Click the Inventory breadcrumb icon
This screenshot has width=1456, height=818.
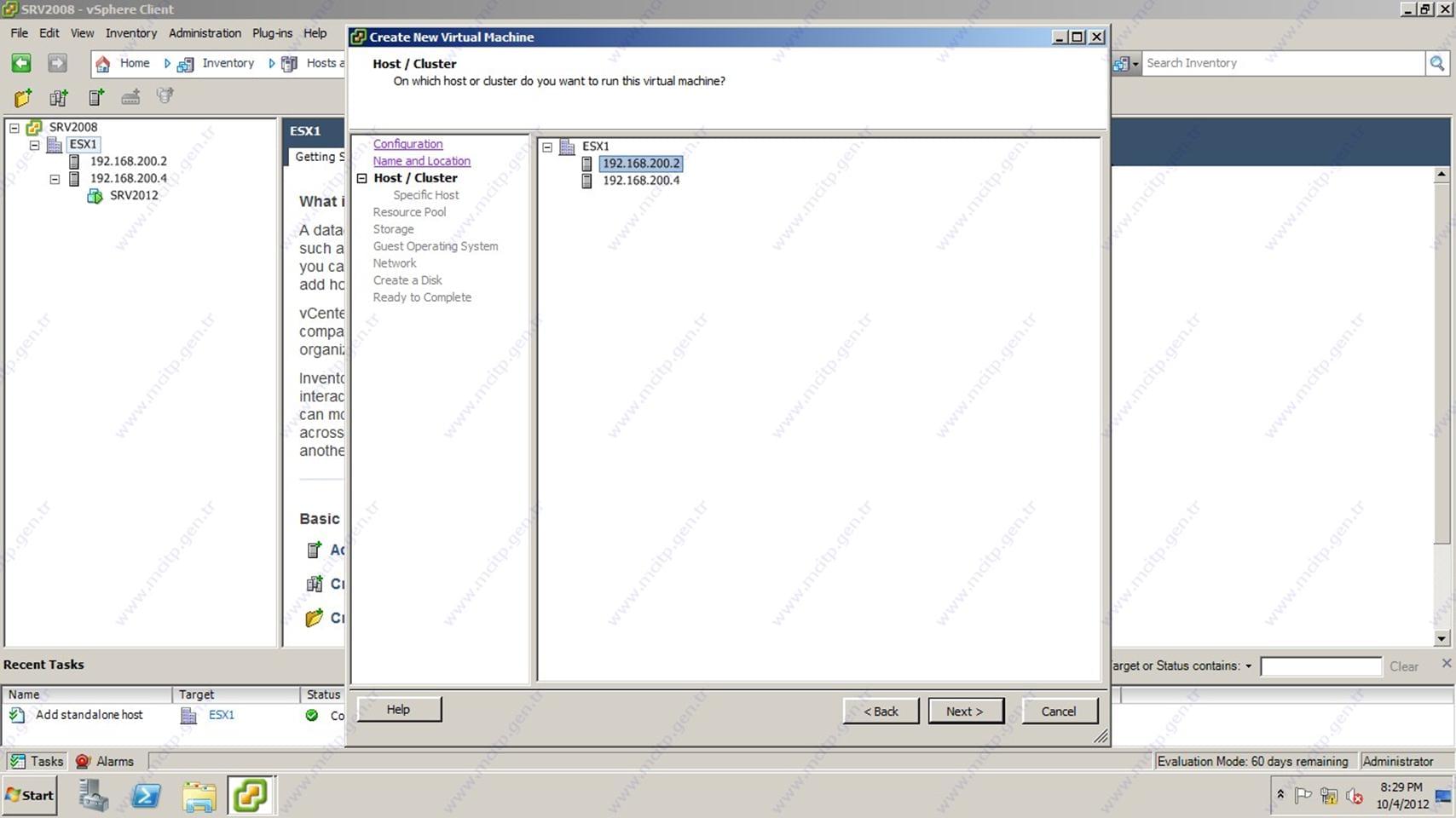[185, 64]
